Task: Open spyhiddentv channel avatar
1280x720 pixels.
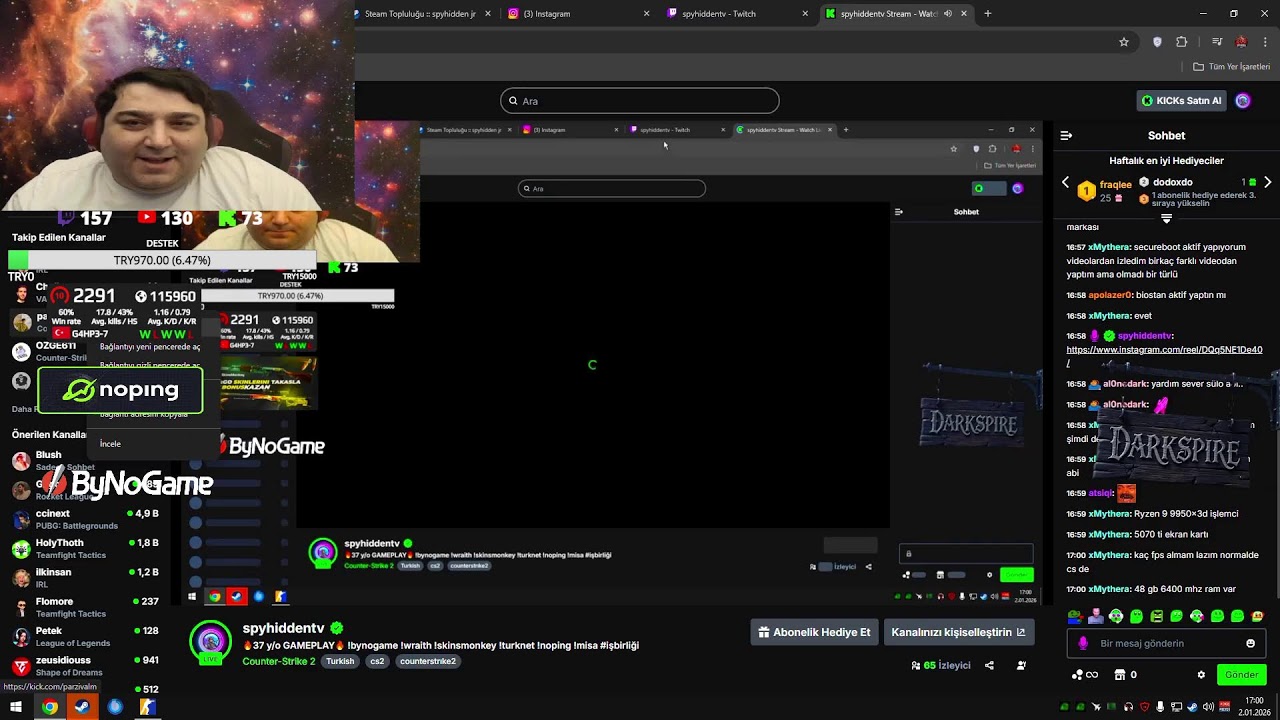Action: coord(210,641)
